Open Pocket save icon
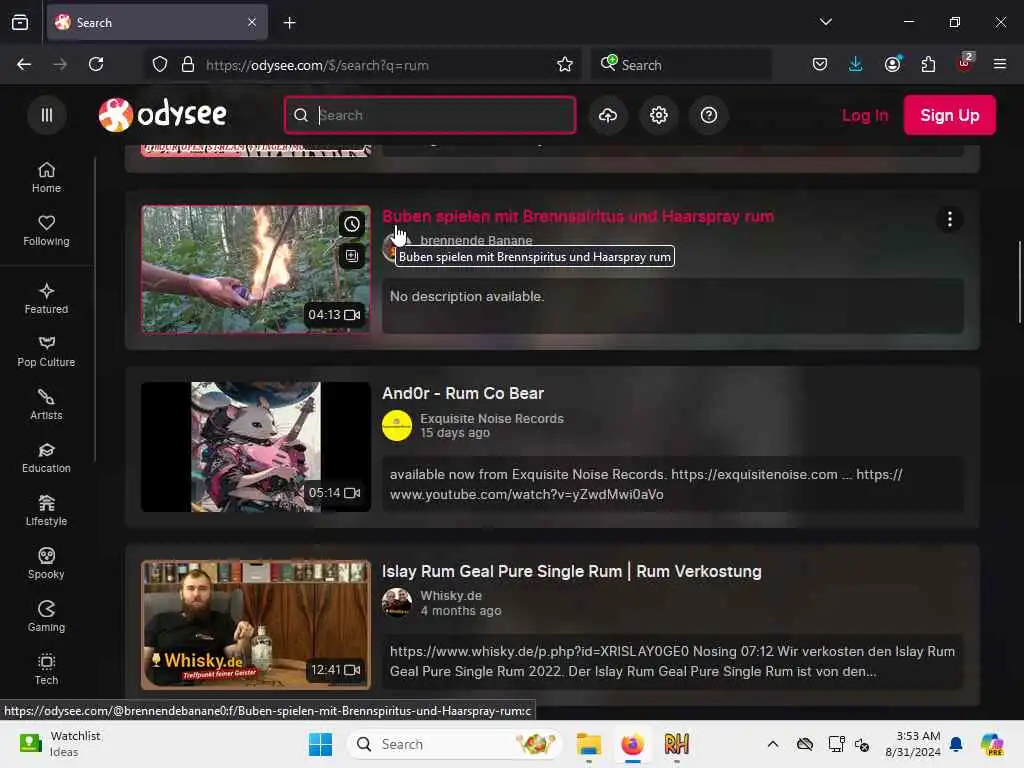This screenshot has height=768, width=1024. click(x=820, y=64)
